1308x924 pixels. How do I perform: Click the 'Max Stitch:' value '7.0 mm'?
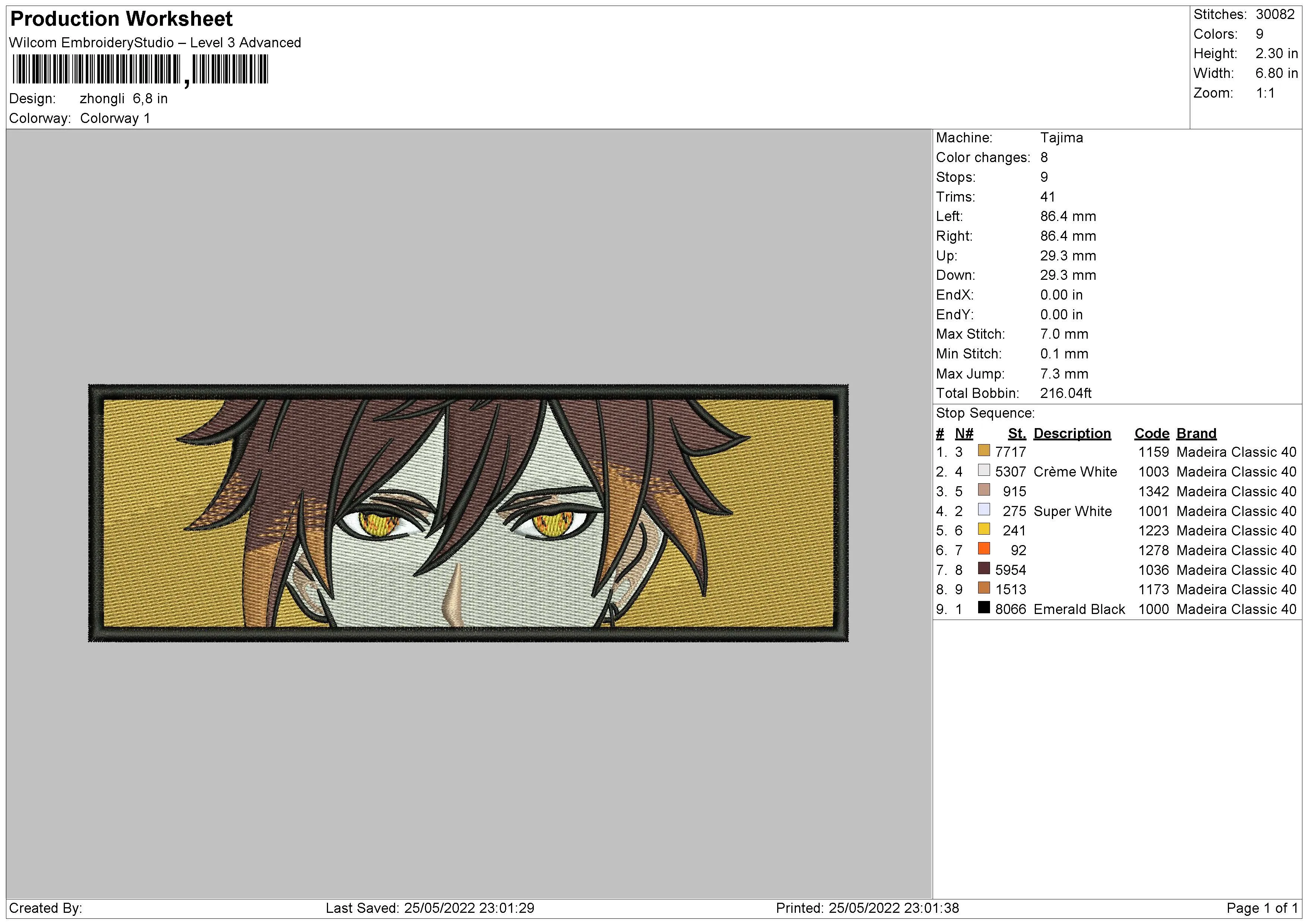(1064, 334)
